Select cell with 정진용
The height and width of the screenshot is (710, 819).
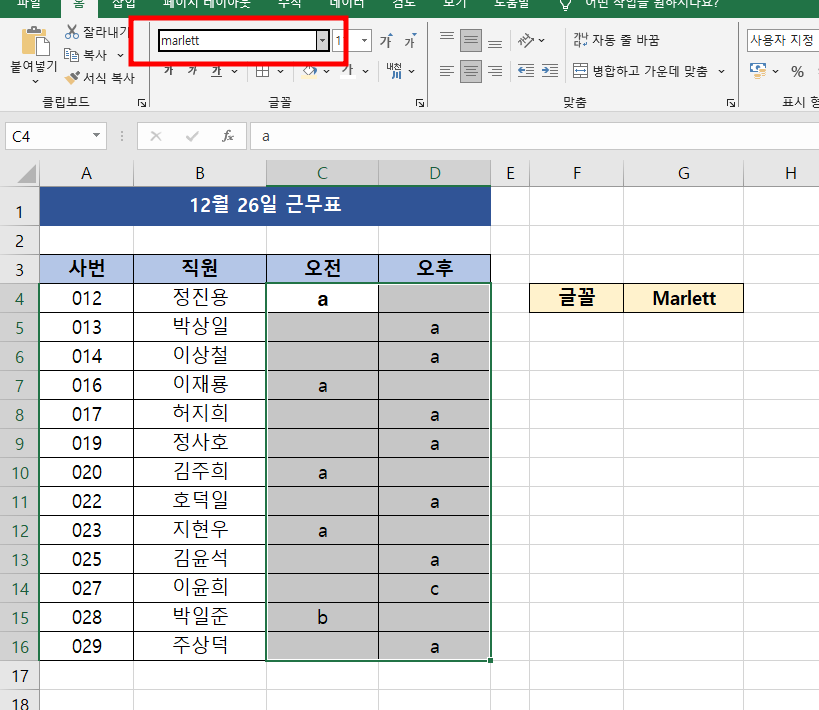(x=200, y=298)
